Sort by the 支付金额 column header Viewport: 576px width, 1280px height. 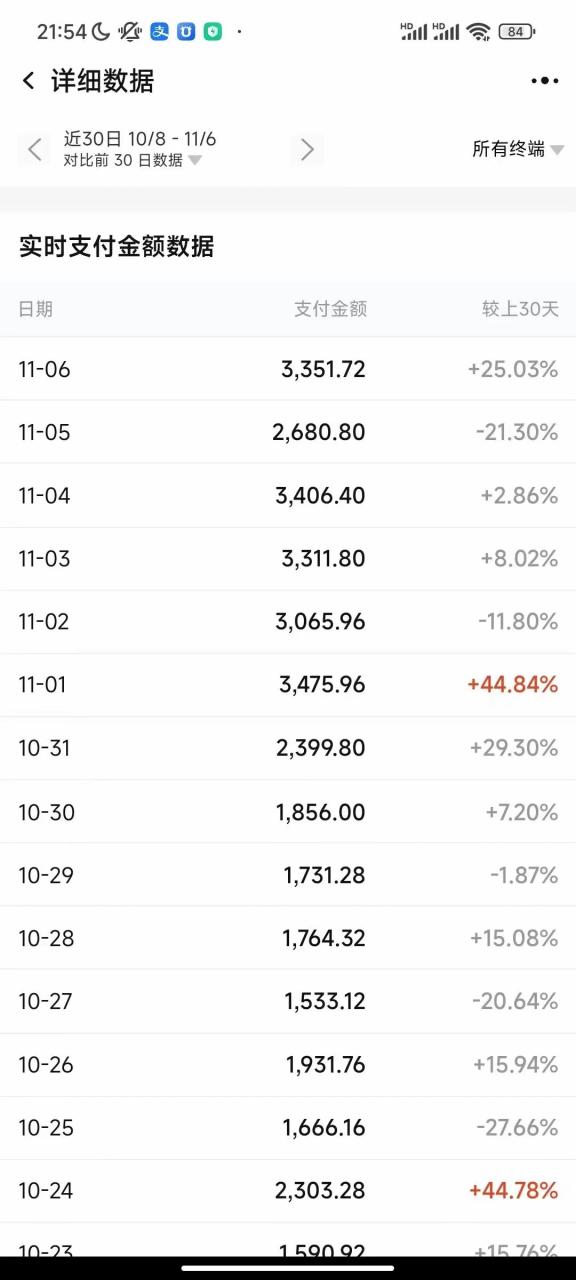point(330,309)
